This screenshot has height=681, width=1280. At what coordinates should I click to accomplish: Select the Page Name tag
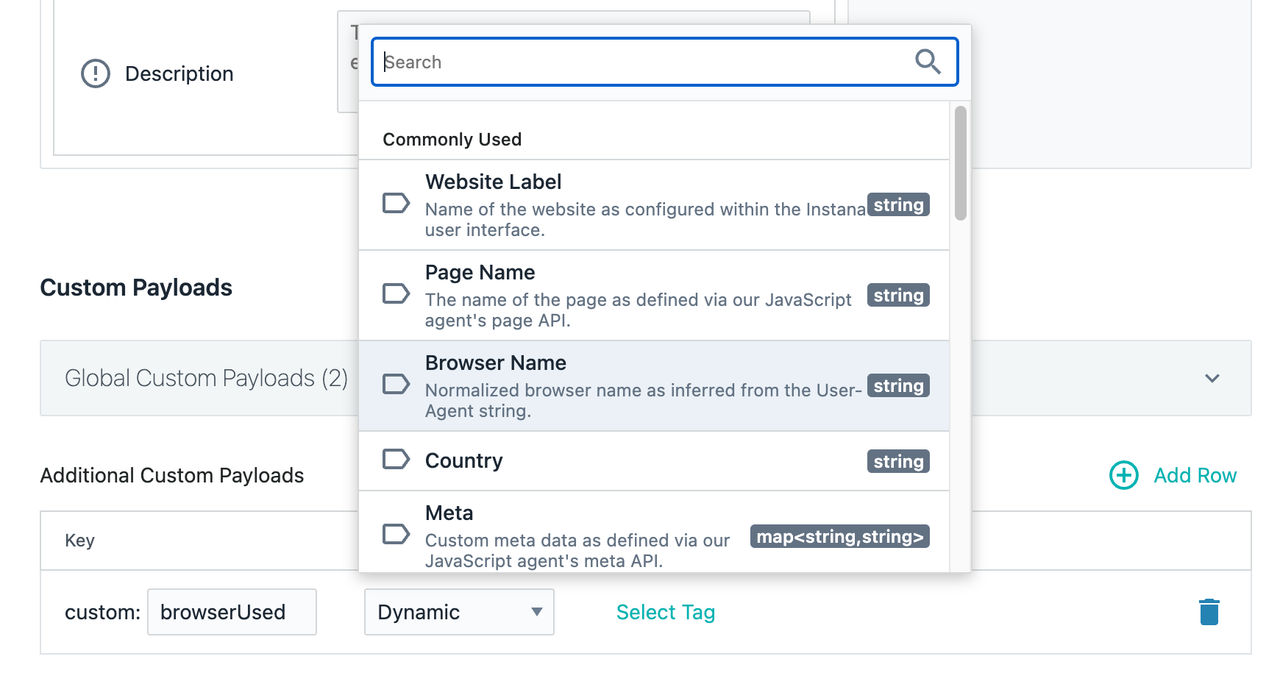point(654,295)
